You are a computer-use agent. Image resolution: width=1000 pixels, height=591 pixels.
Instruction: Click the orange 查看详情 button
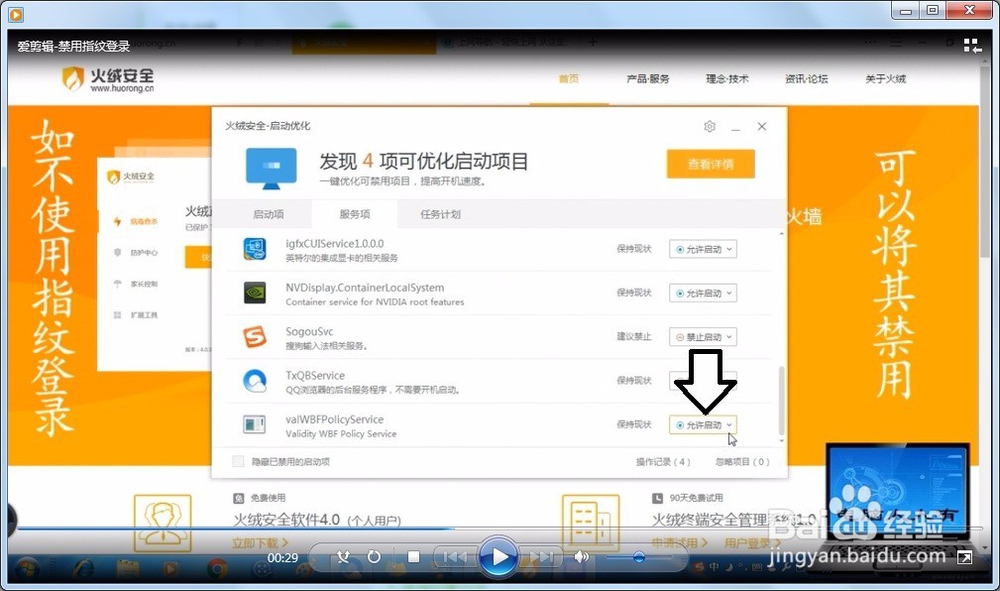click(712, 164)
